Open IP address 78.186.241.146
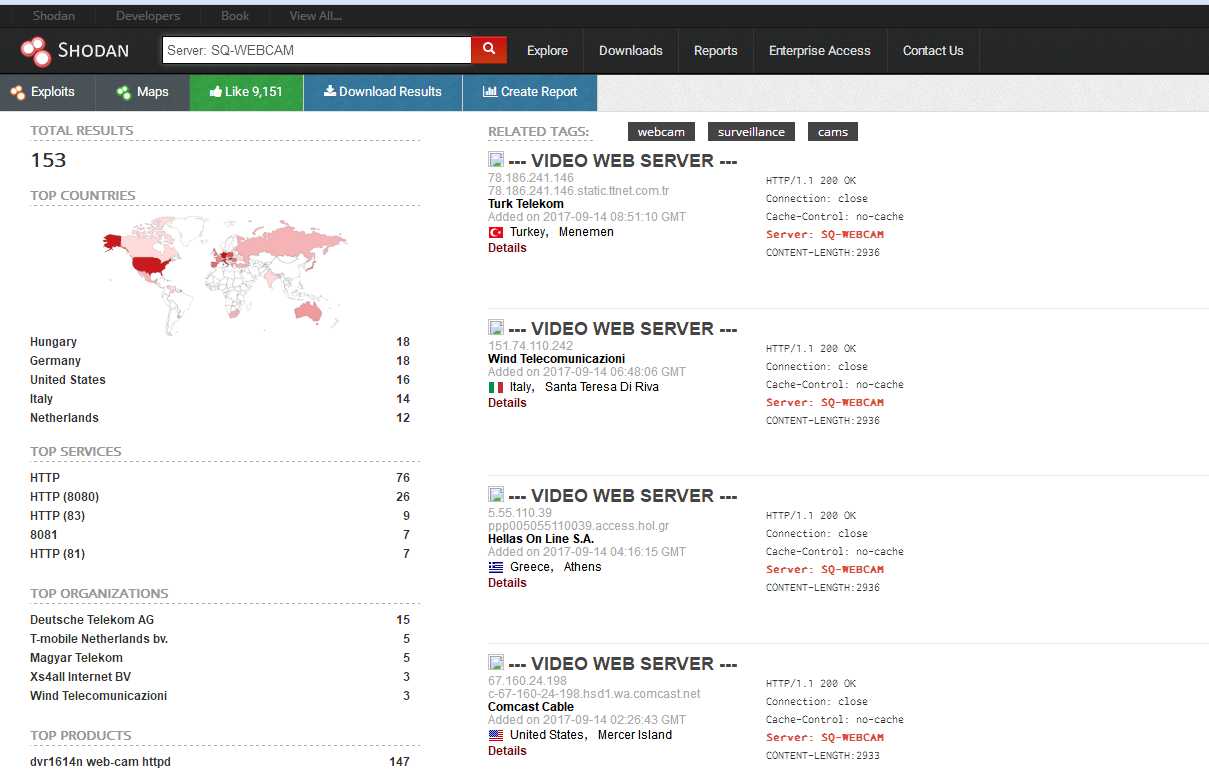The height and width of the screenshot is (771, 1209). point(531,178)
